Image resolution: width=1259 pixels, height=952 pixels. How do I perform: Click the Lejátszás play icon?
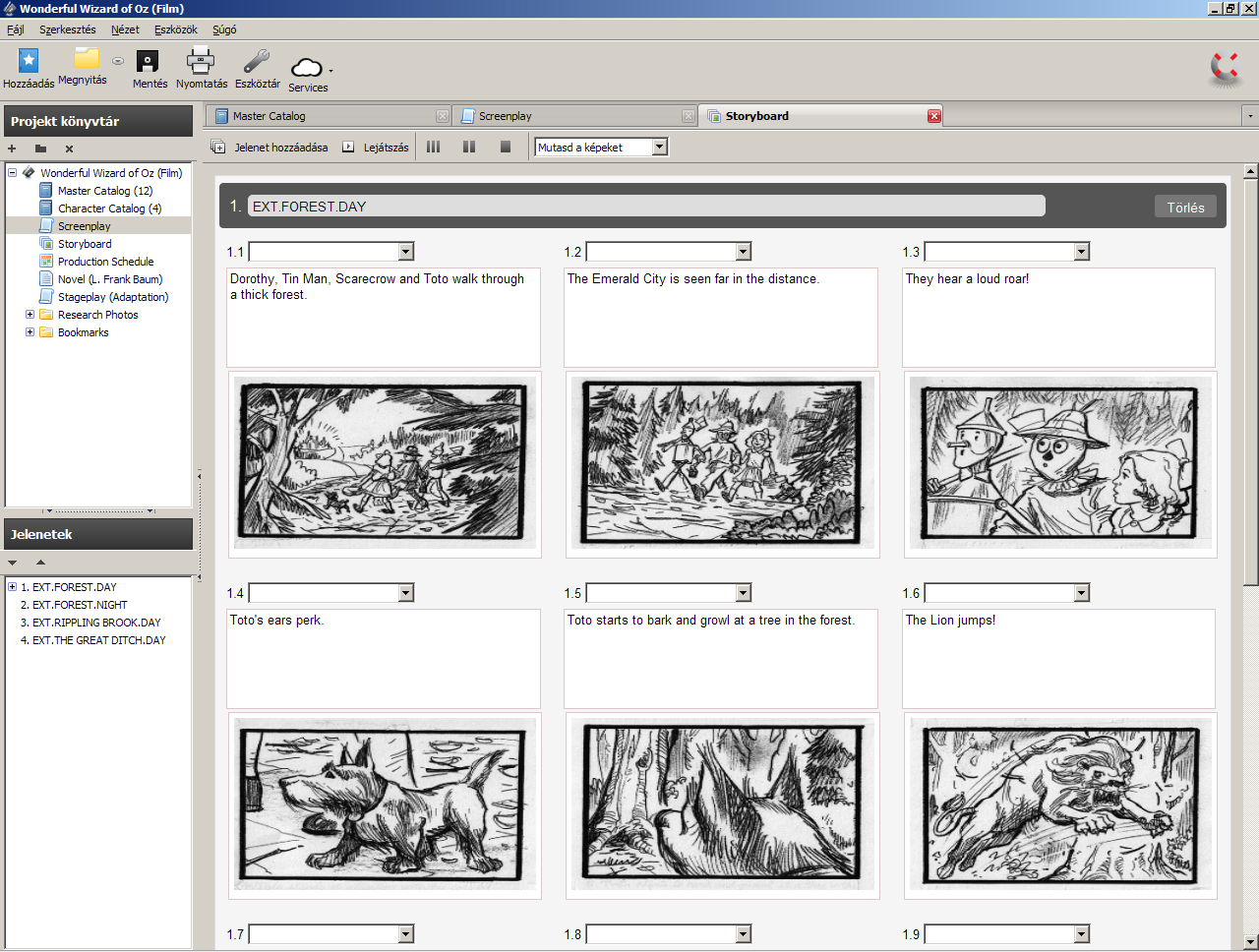[348, 148]
